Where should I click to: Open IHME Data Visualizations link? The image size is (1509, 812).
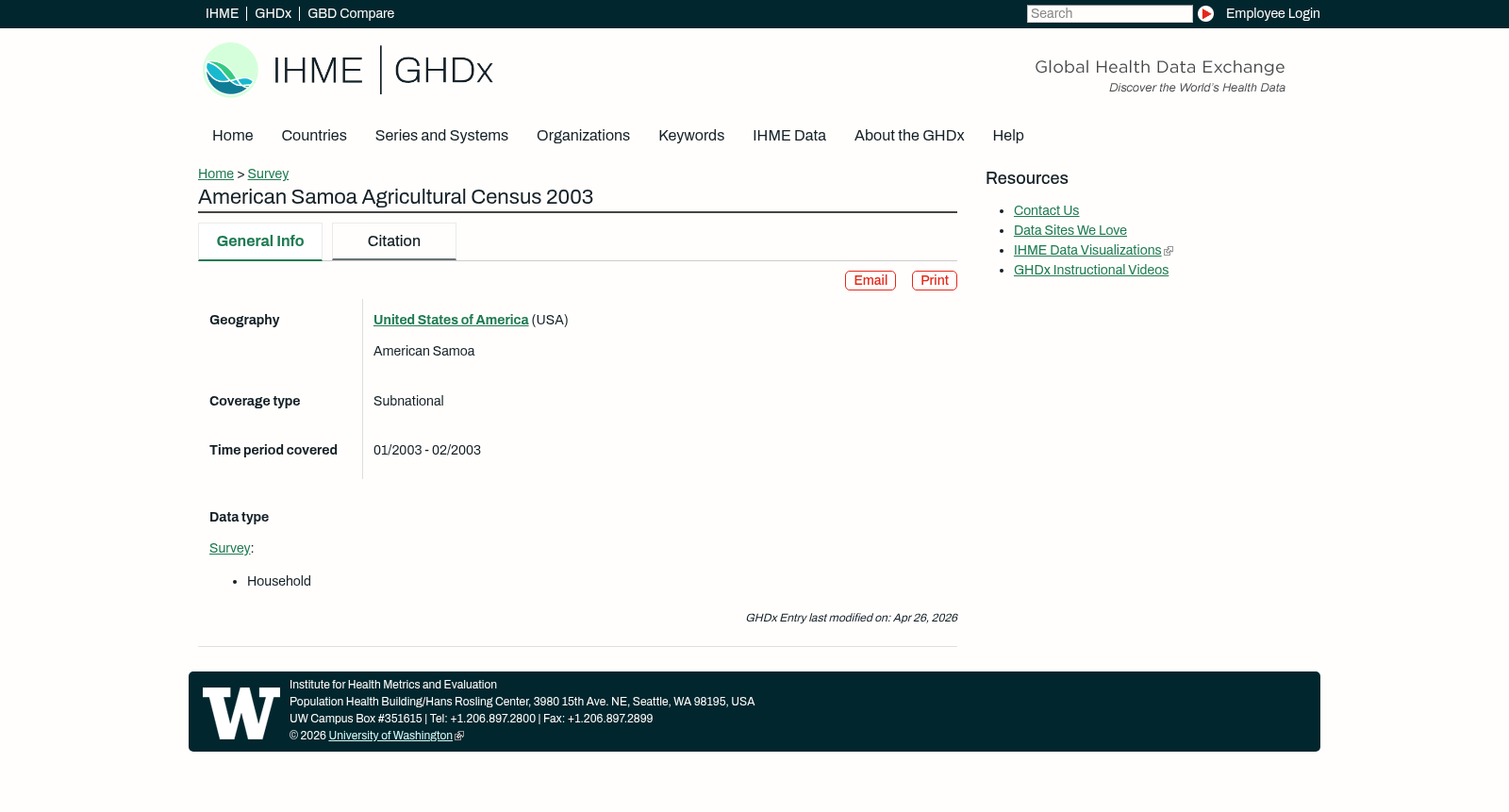coord(1087,250)
